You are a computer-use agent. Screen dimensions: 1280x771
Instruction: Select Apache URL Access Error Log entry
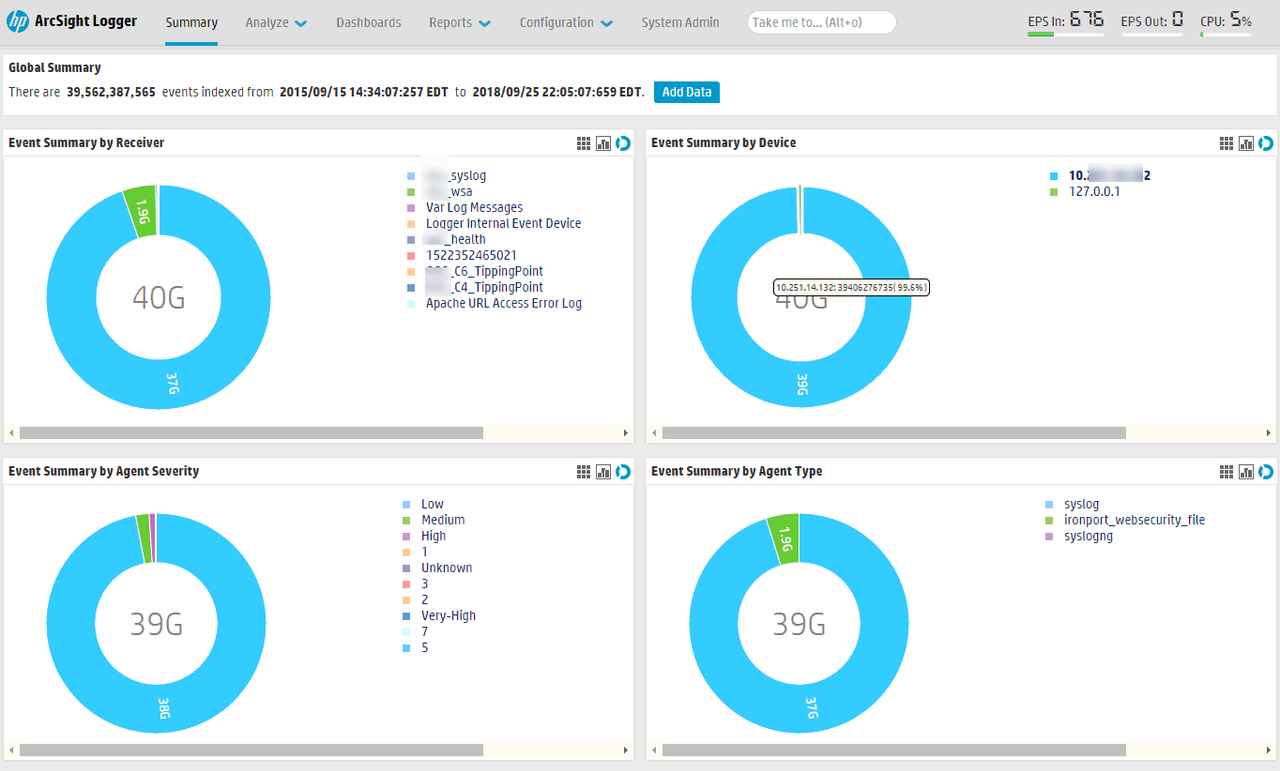pos(503,304)
